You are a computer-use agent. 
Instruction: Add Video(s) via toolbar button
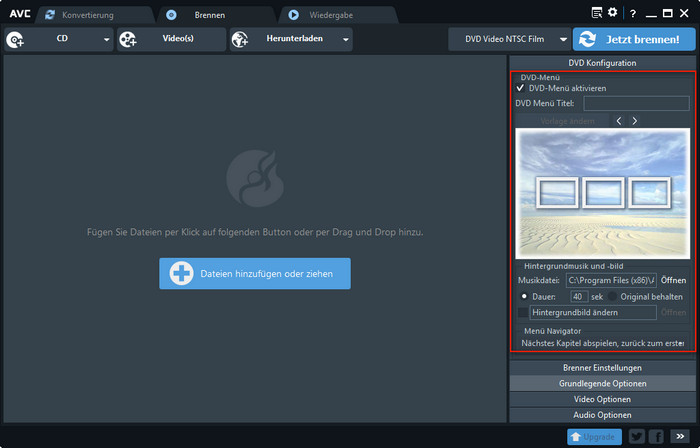pyautogui.click(x=171, y=39)
